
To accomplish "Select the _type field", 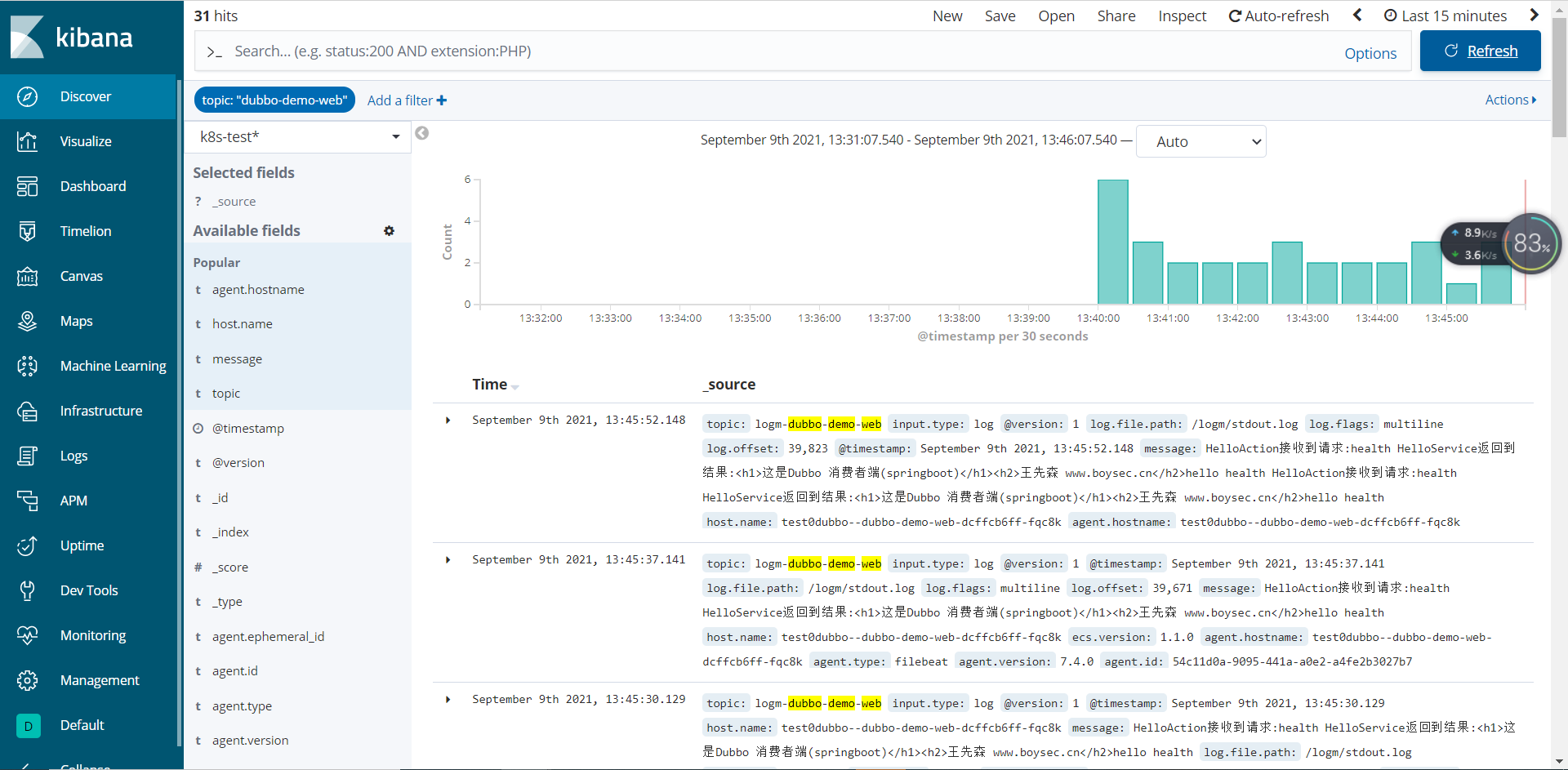I will pos(227,602).
